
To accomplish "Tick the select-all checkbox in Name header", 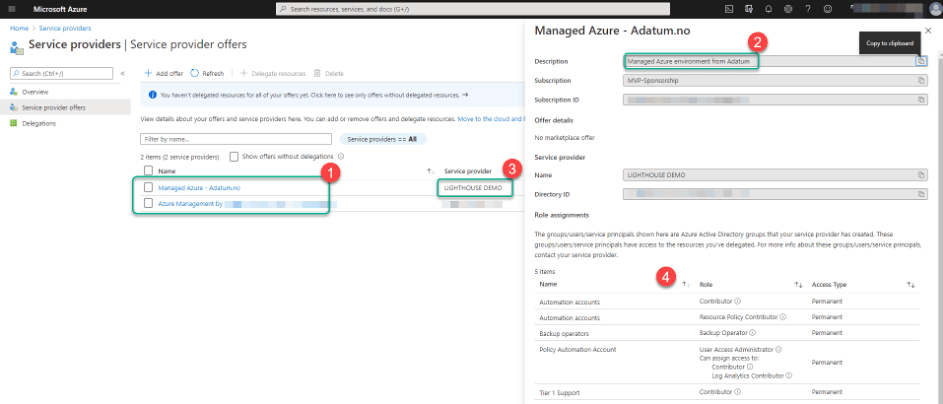I will tap(148, 171).
